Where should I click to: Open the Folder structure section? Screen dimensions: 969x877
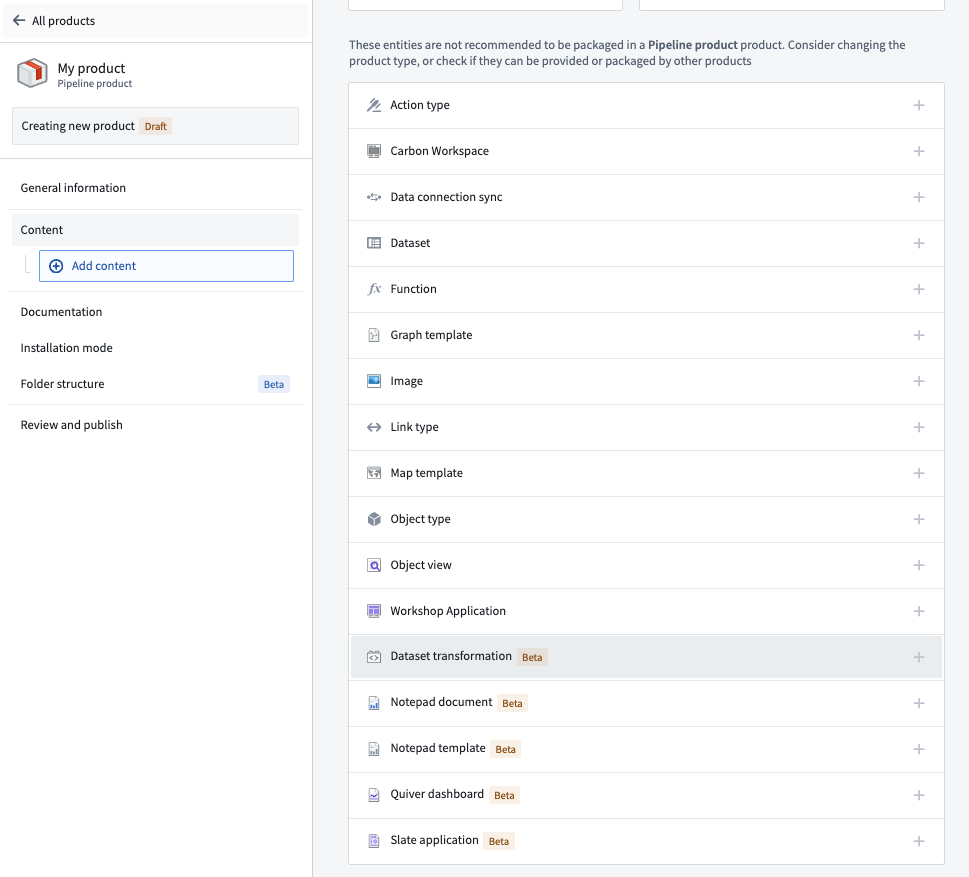[154, 384]
